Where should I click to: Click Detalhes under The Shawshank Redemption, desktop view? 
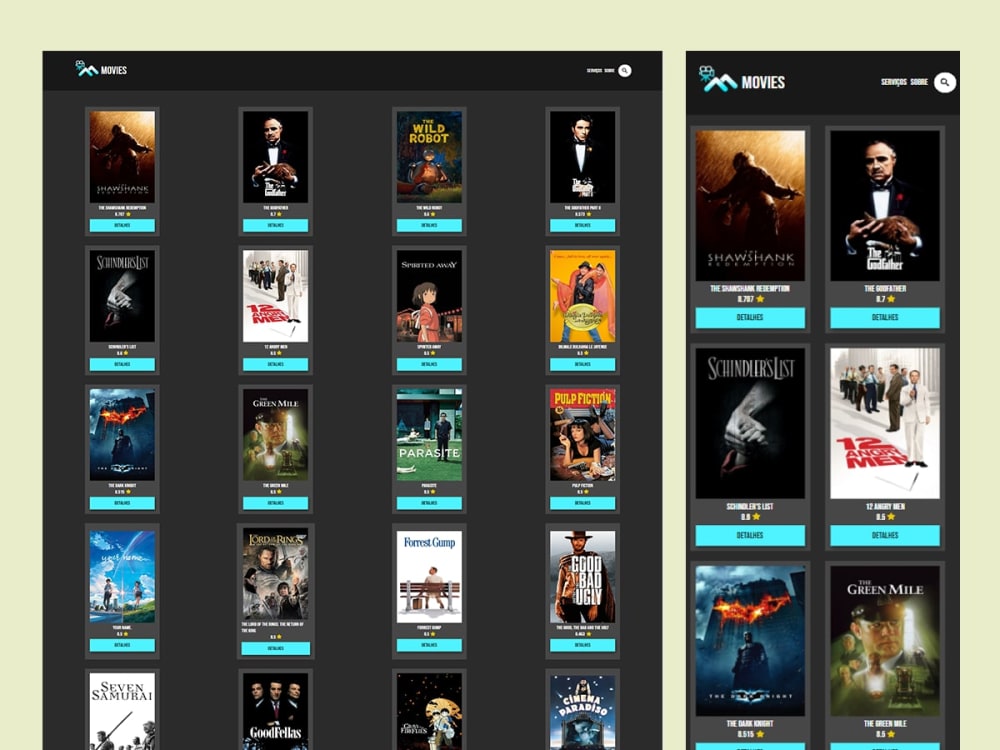click(122, 225)
